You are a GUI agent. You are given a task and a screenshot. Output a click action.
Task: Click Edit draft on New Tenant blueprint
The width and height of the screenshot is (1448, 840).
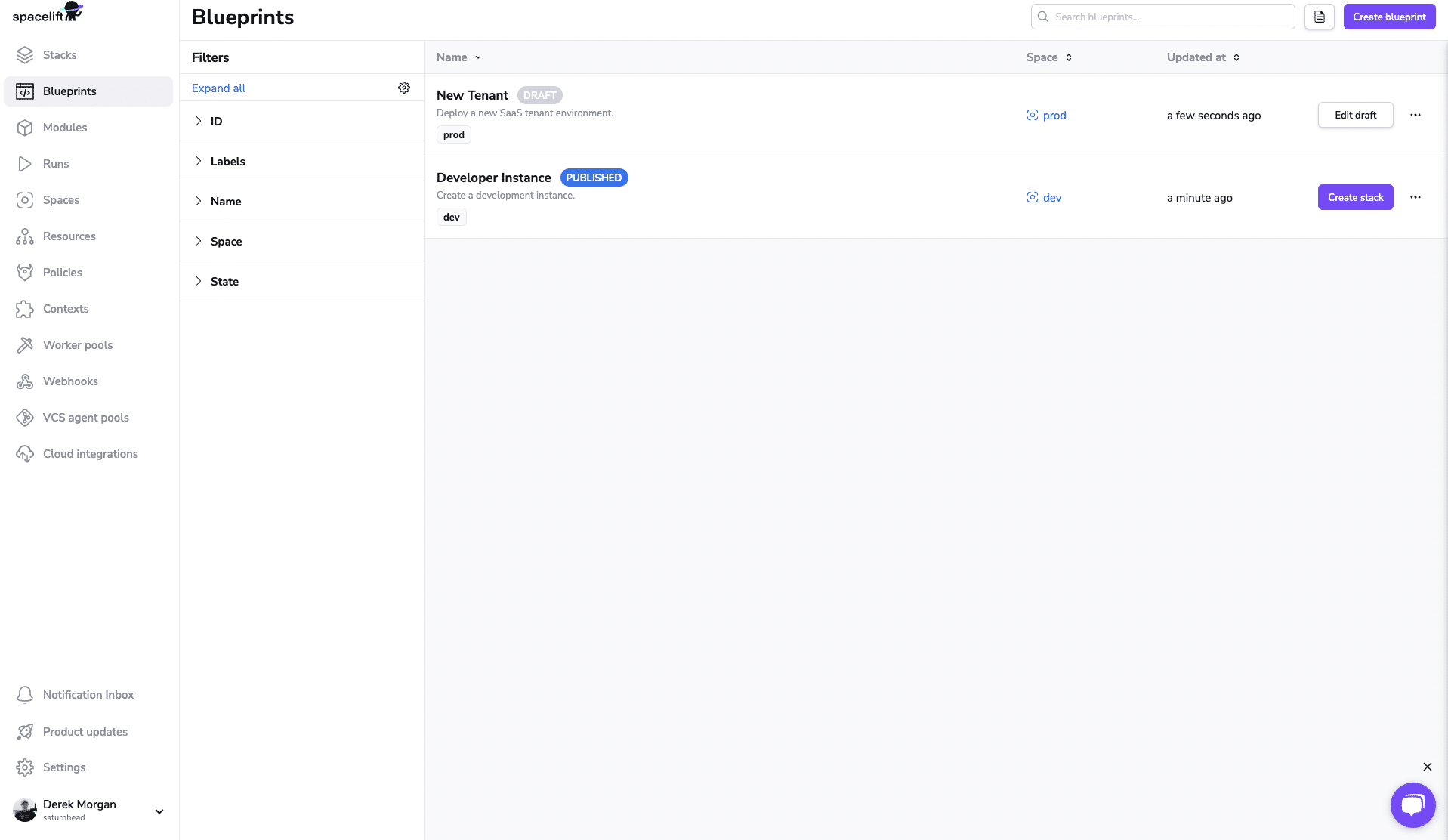pyautogui.click(x=1355, y=115)
